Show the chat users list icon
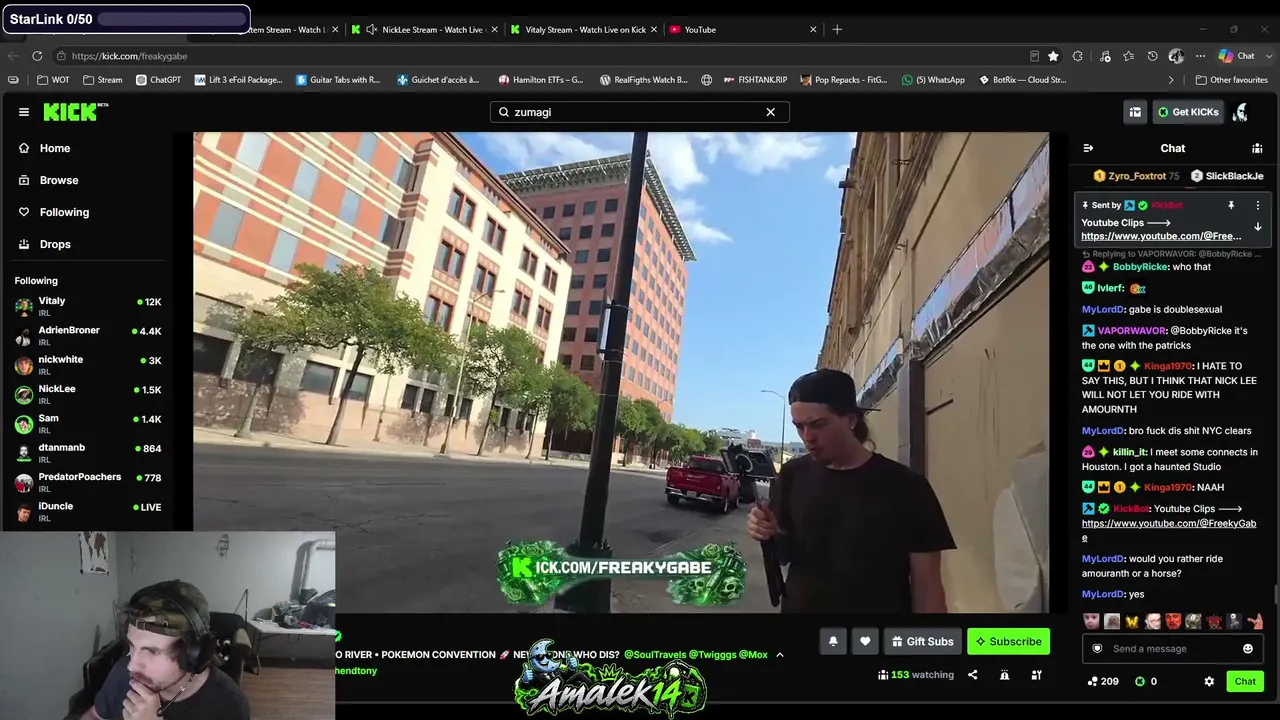The image size is (1280, 720). tap(1257, 148)
